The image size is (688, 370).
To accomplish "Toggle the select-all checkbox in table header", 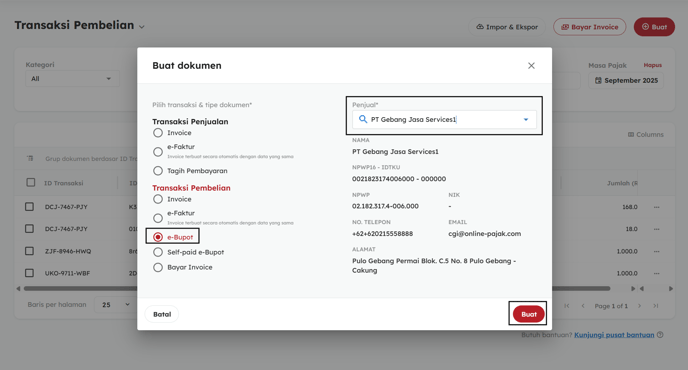I will [x=31, y=182].
